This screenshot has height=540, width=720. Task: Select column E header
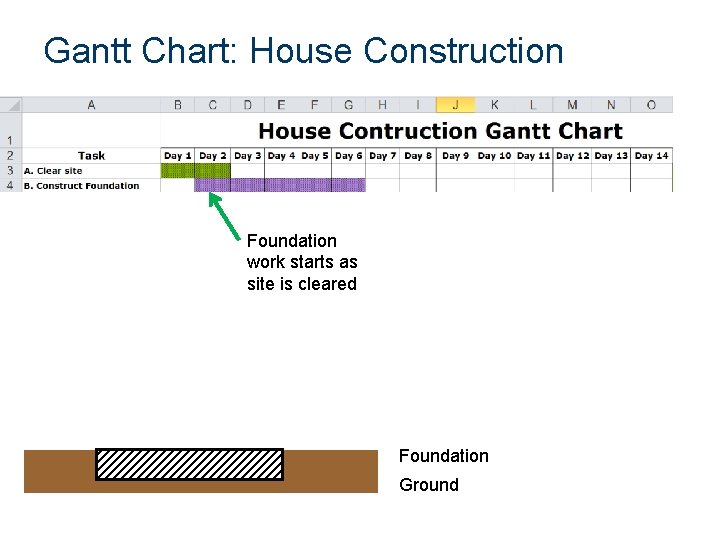click(x=281, y=105)
